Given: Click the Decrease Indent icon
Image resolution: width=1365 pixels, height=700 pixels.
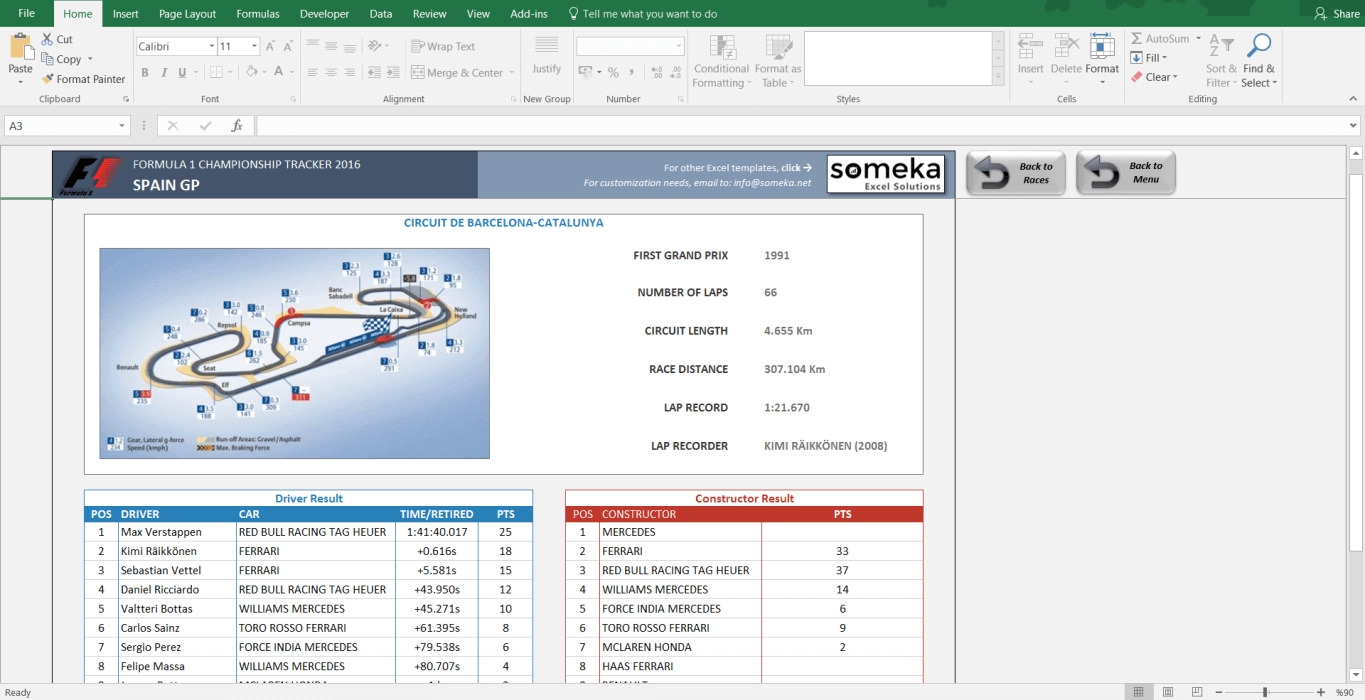Looking at the screenshot, I should click(374, 72).
